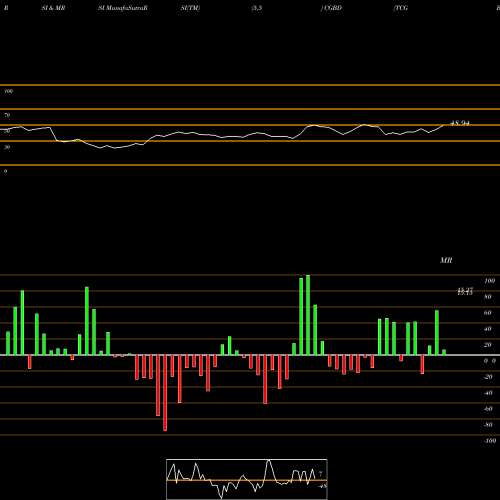This screenshot has width=500, height=500.
Task: Click the RSI axis label 0
Action: (x=5, y=171)
